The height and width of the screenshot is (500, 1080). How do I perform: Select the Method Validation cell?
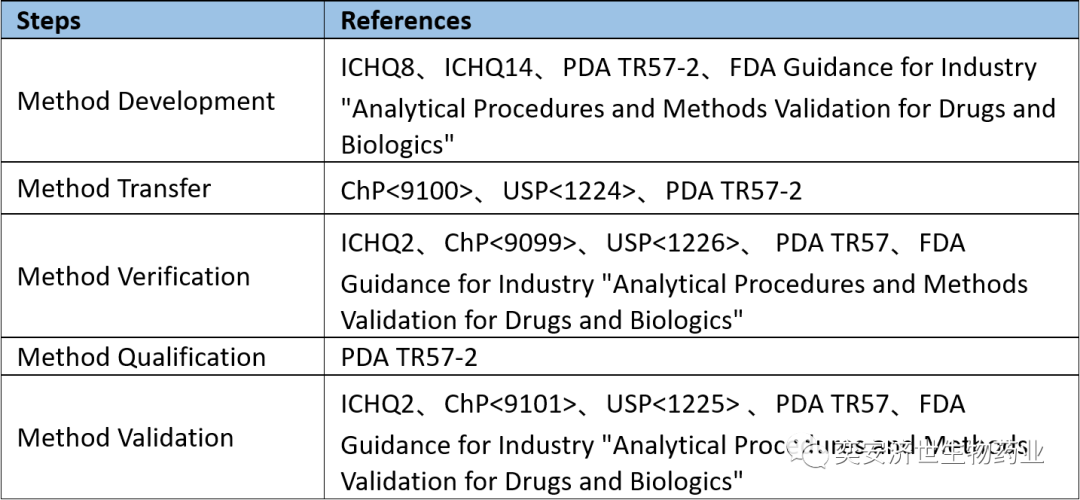126,438
